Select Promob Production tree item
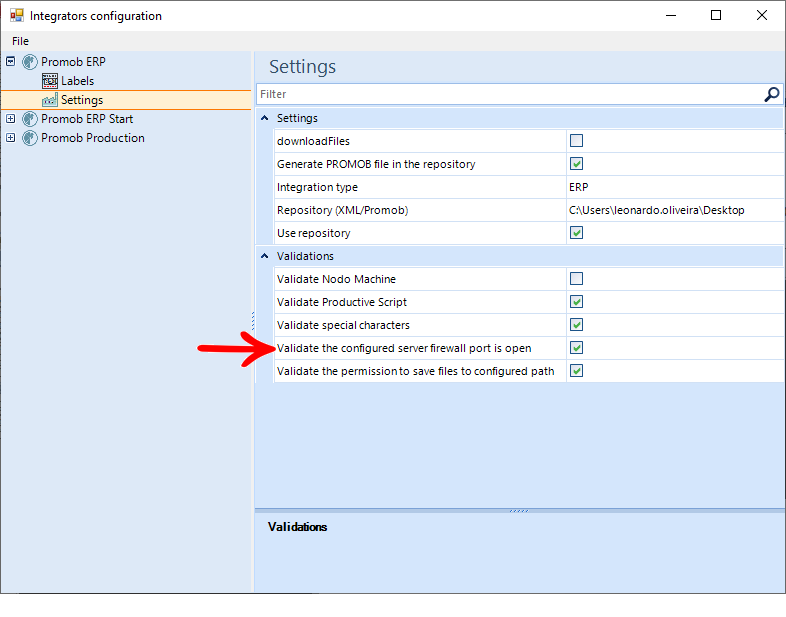Screen dimensions: 786x617 tap(93, 138)
